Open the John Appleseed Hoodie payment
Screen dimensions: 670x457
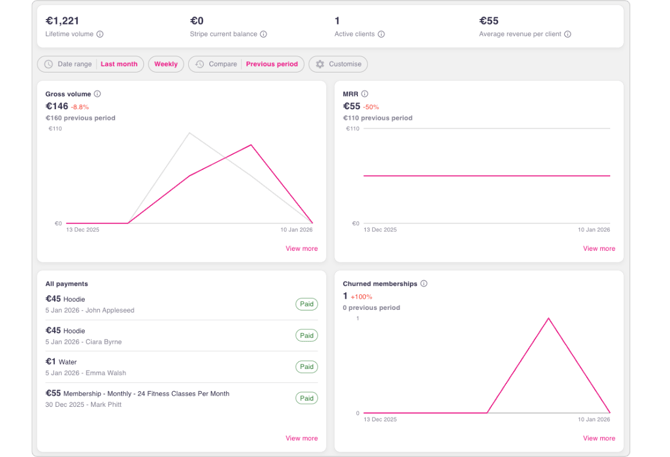click(150, 304)
